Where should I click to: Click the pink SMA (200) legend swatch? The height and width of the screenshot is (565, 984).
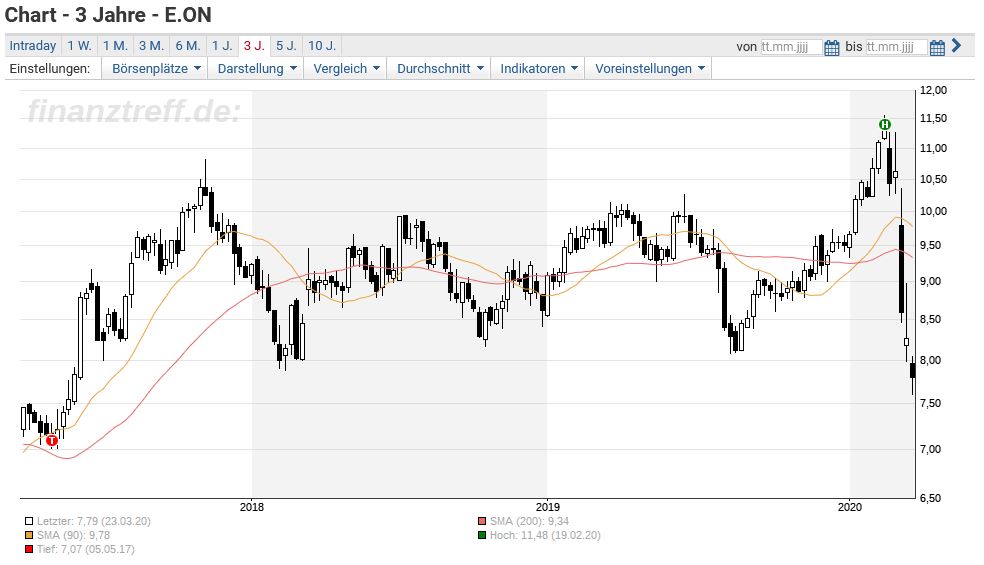pos(482,521)
